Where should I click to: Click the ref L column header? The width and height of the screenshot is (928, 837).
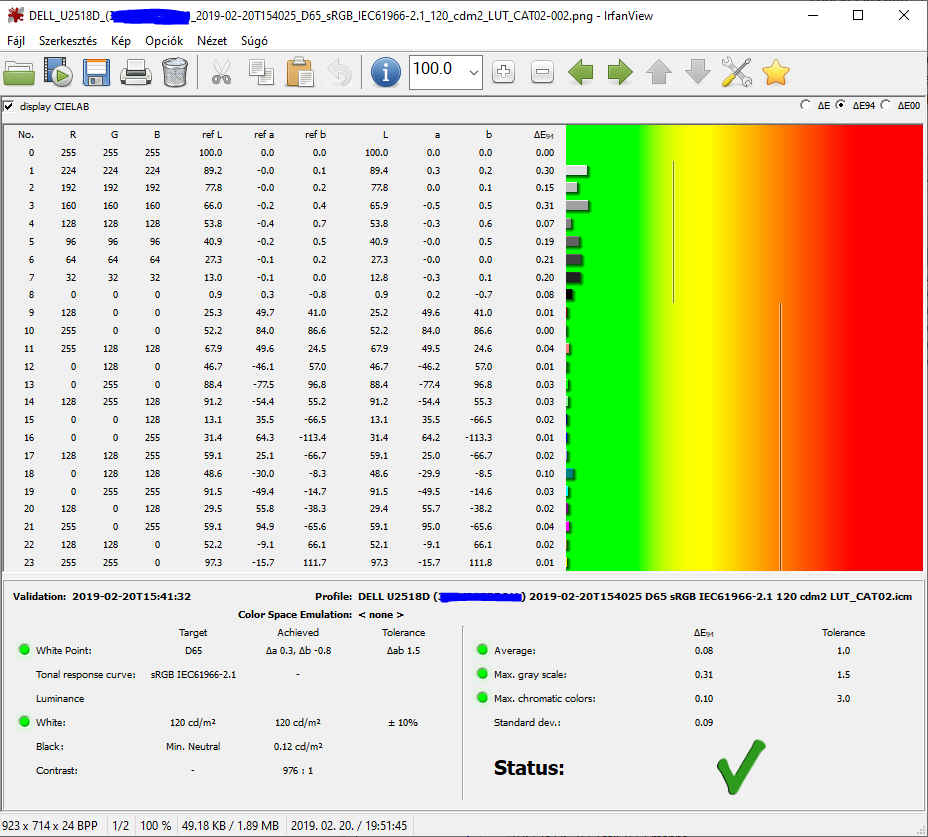coord(212,135)
